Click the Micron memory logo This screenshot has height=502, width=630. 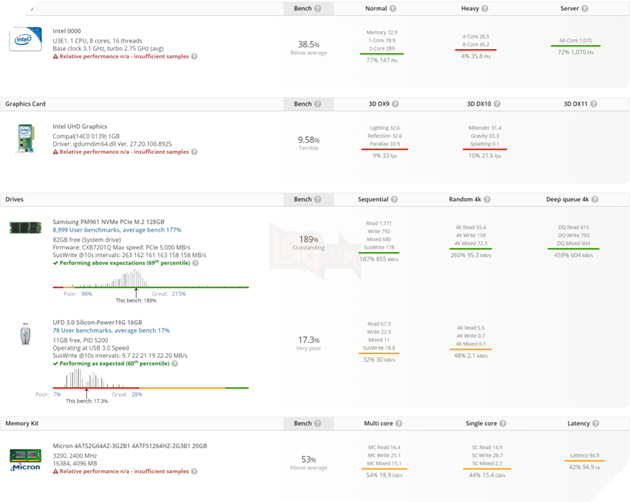25,457
